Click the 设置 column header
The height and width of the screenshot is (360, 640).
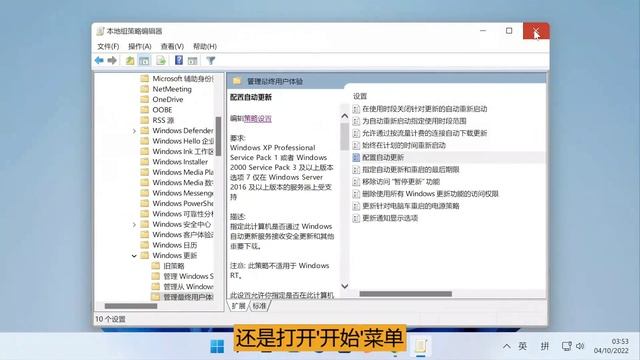[x=360, y=96]
